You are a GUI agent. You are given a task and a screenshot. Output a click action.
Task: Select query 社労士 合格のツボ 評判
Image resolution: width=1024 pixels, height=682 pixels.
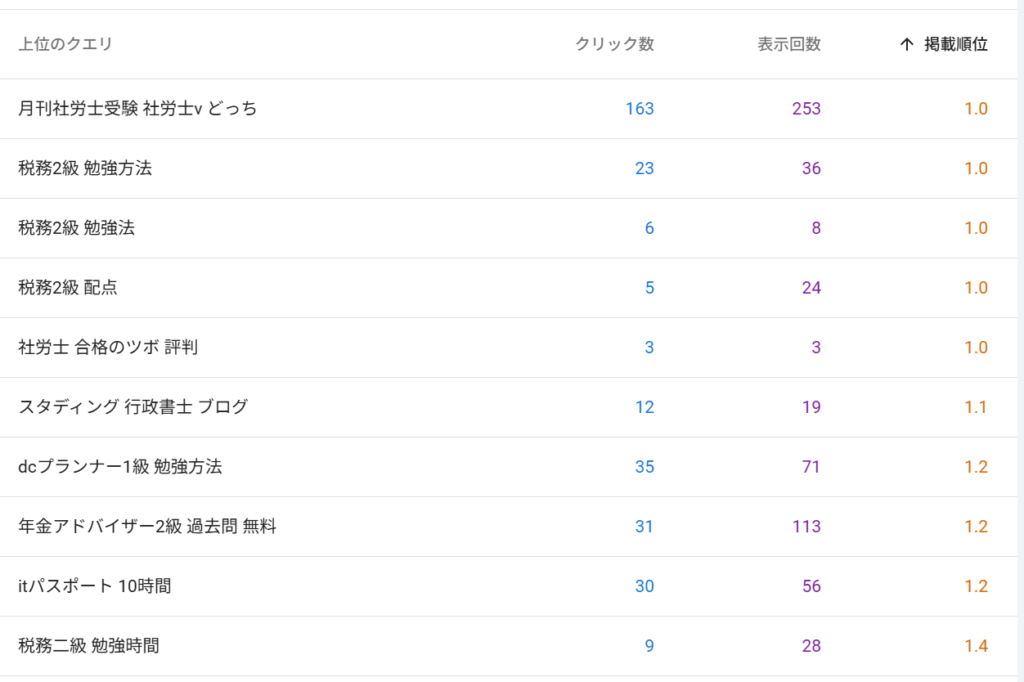pos(108,348)
